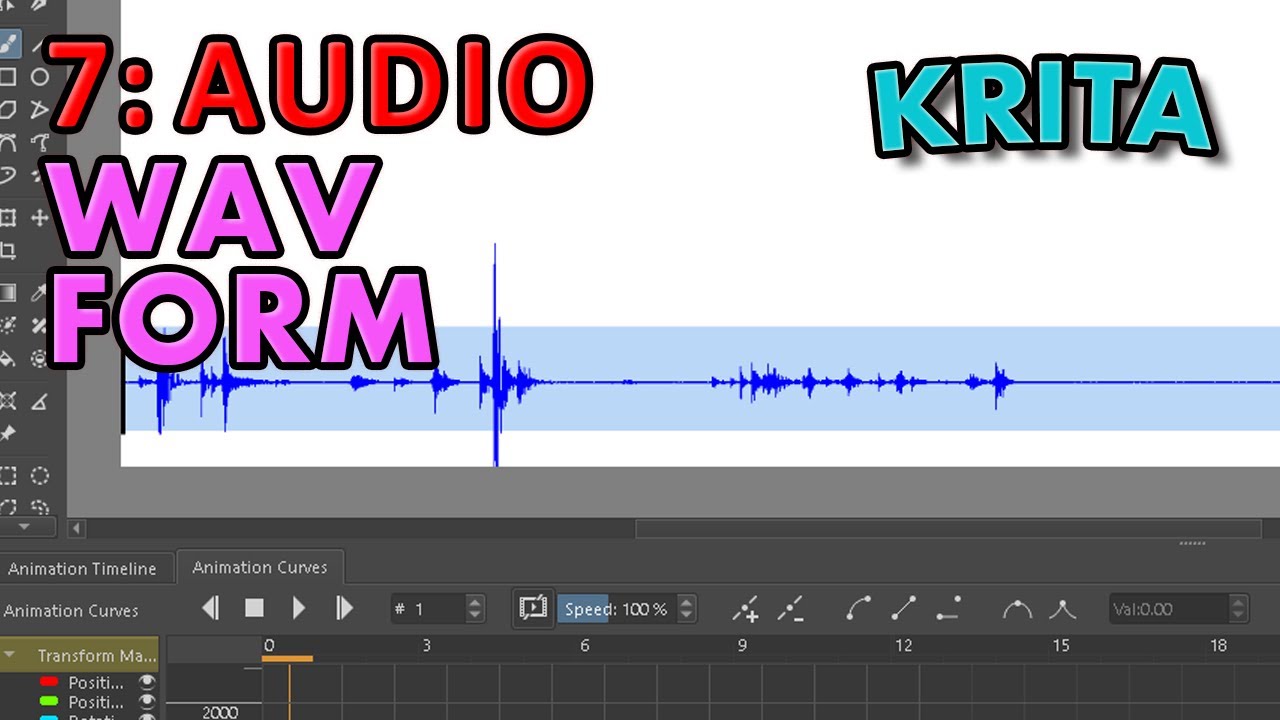Click the 'Animation Curves' docker title
Viewport: 1280px width, 720px height.
coord(71,610)
